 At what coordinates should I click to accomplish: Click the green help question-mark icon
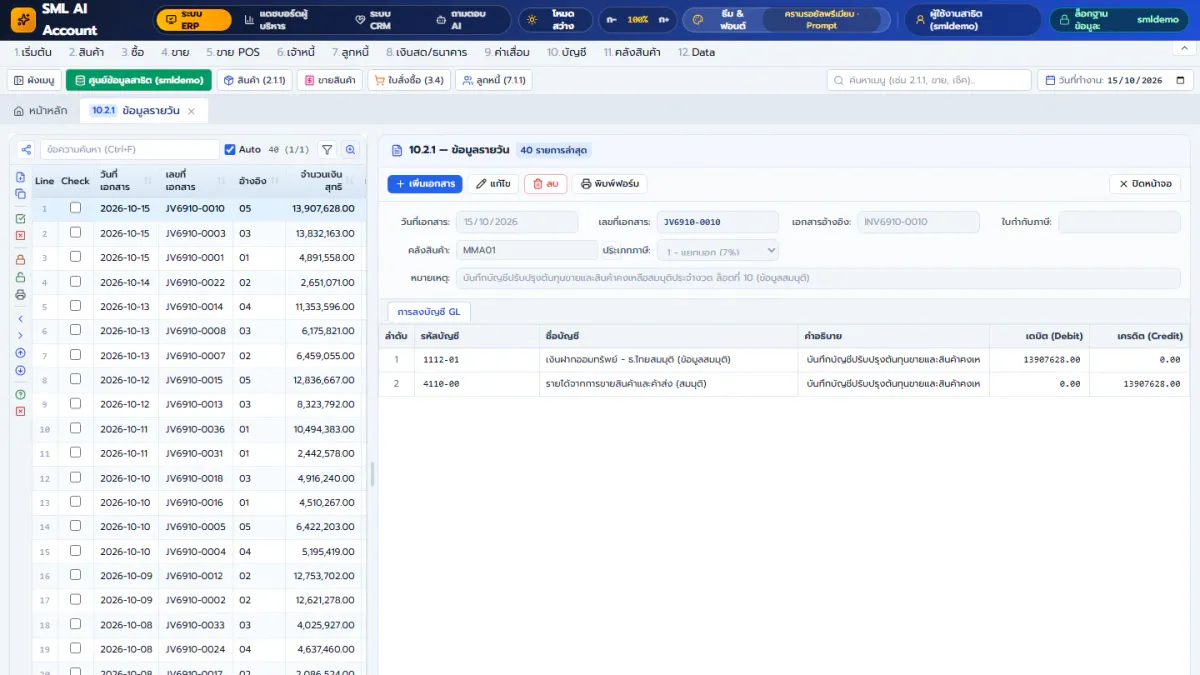20,394
